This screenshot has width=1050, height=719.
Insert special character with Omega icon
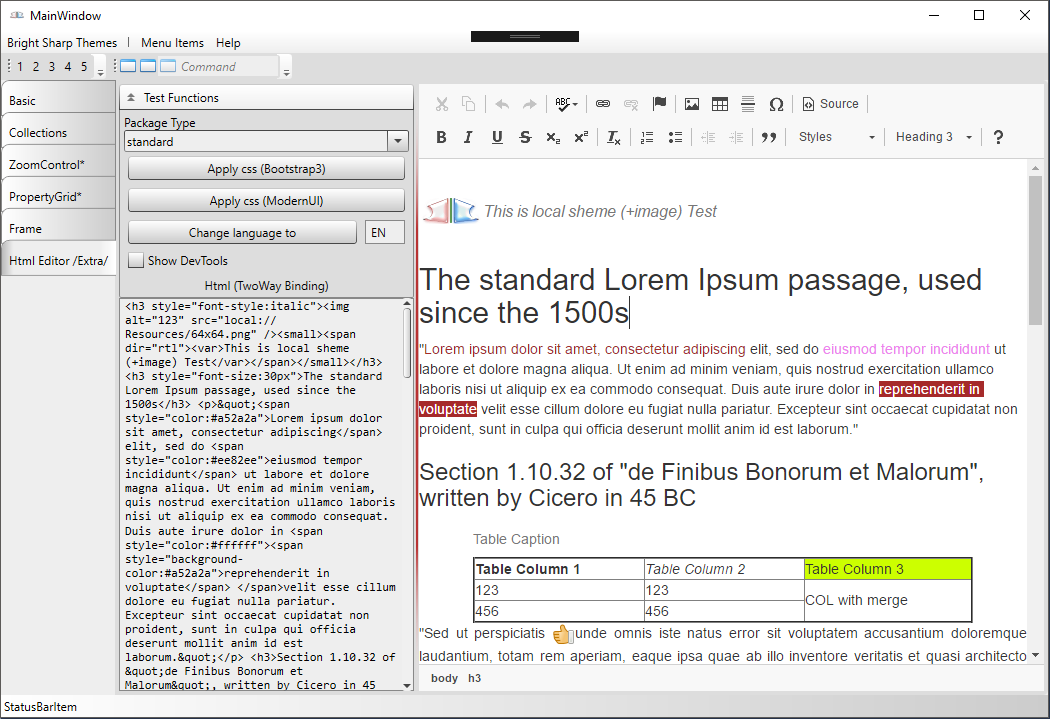(x=776, y=104)
